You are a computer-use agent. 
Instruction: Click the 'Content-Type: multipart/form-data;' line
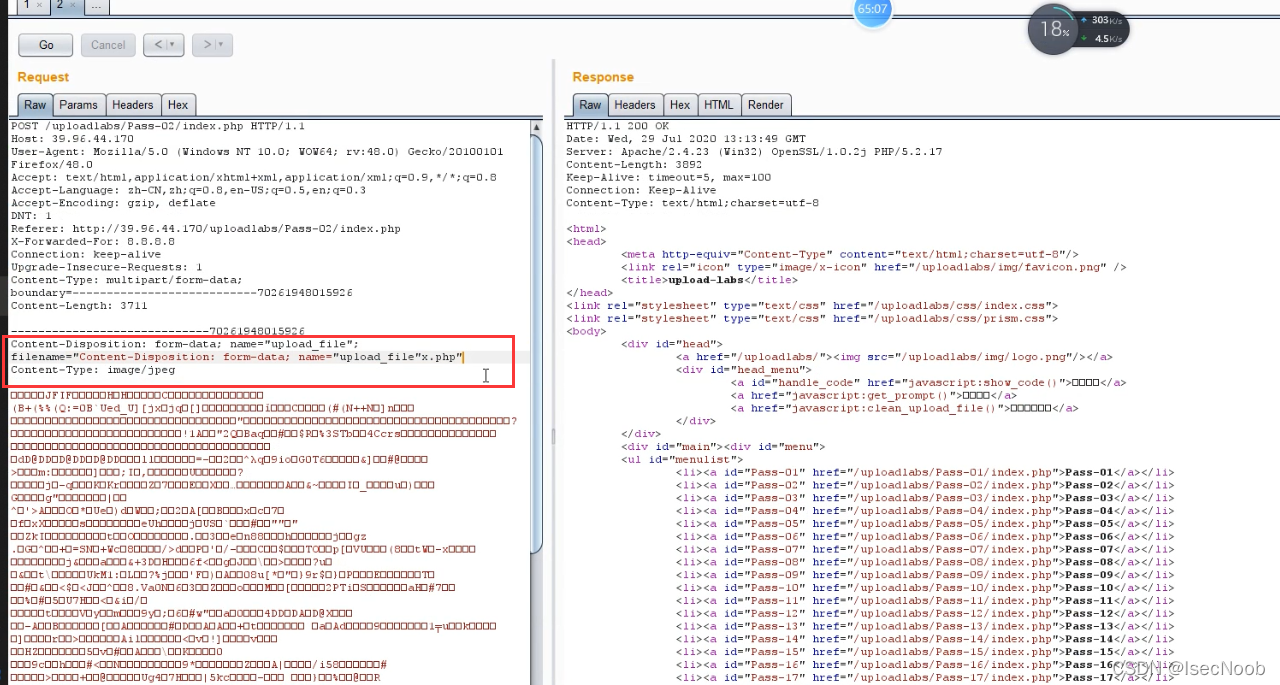click(126, 280)
